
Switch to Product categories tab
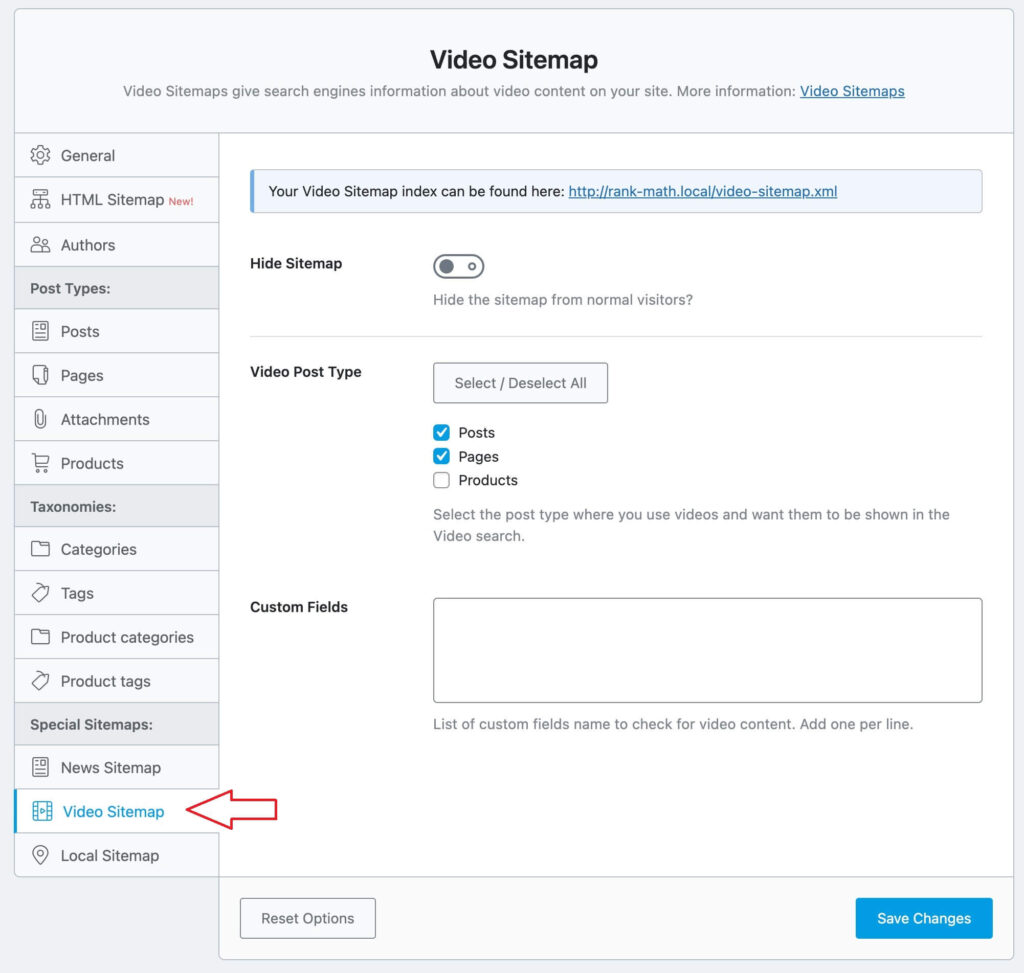(127, 637)
